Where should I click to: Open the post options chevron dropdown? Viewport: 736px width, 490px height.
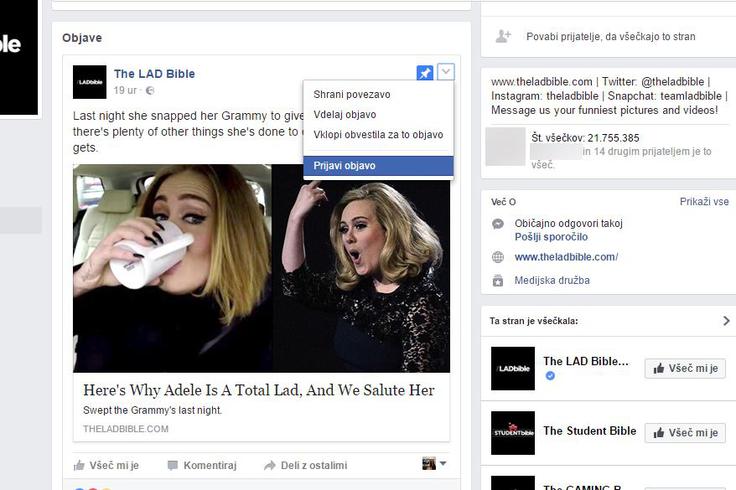click(x=446, y=72)
